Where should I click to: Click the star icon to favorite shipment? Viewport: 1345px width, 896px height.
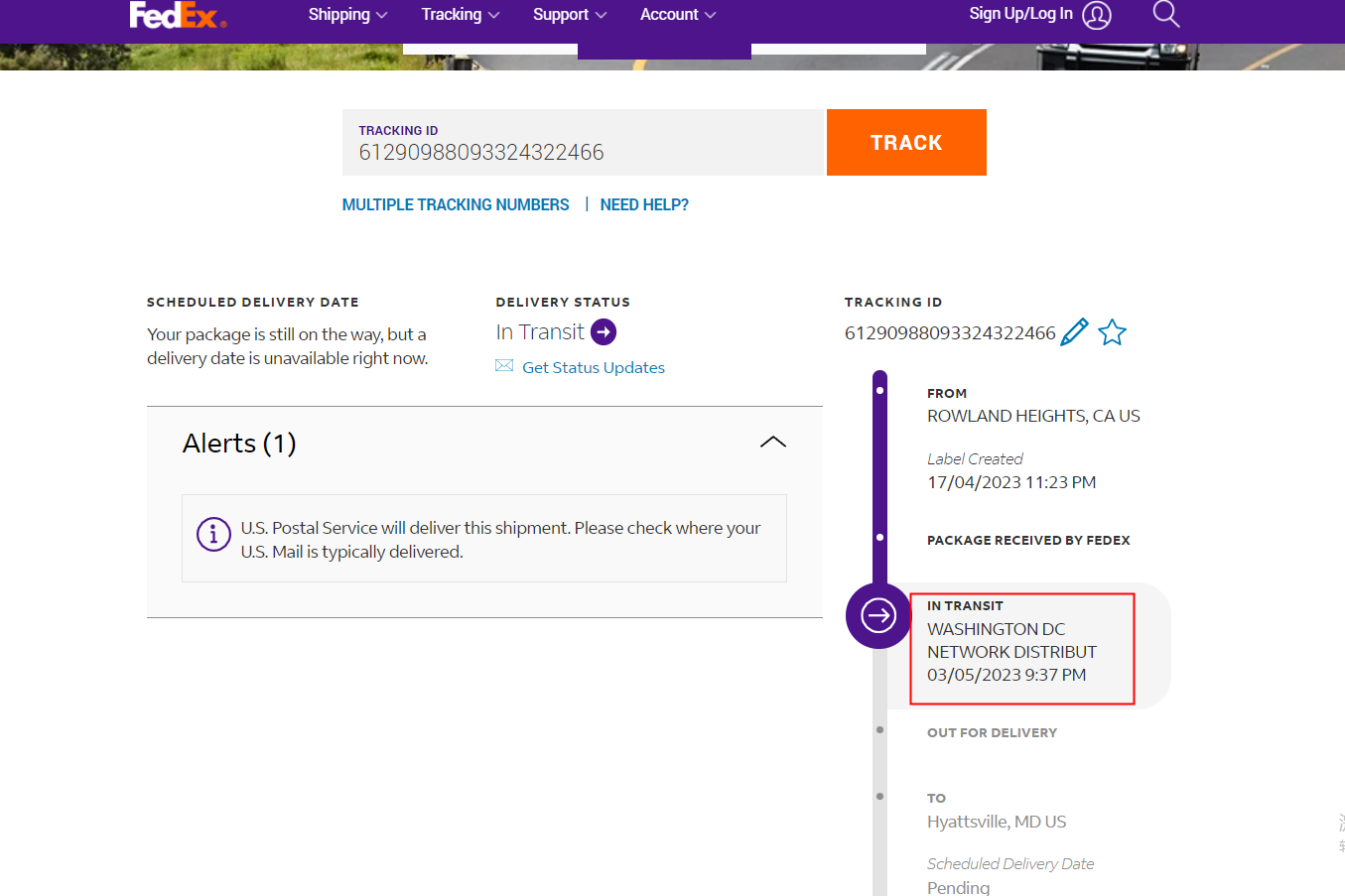pyautogui.click(x=1112, y=332)
